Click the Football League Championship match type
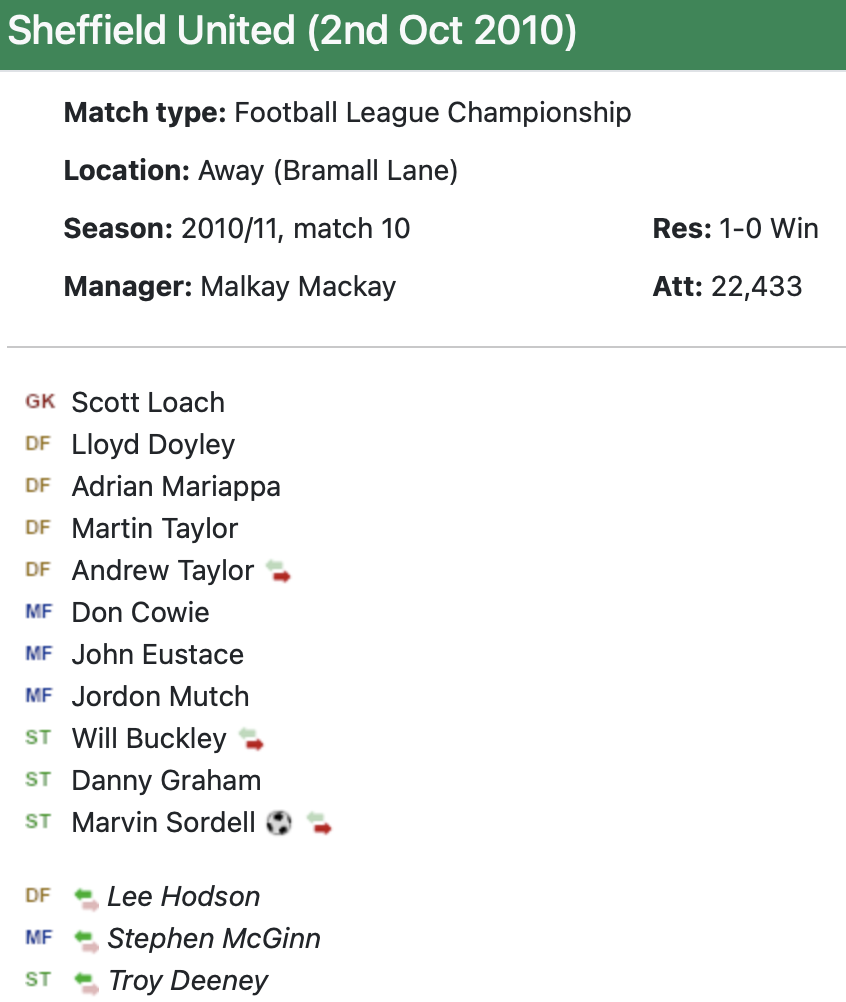The height and width of the screenshot is (1002, 846). [x=432, y=112]
